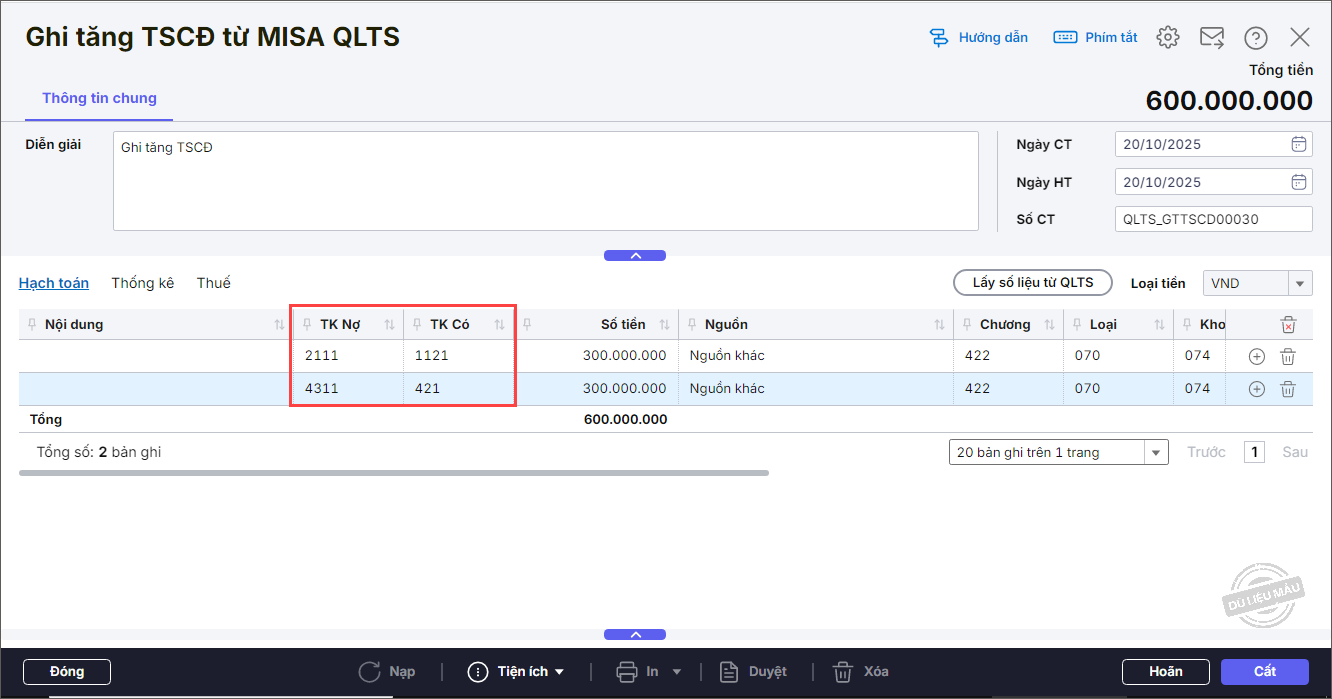Screen dimensions: 1332x699
Task: Click delete-all rows icon in table header
Action: [1288, 325]
